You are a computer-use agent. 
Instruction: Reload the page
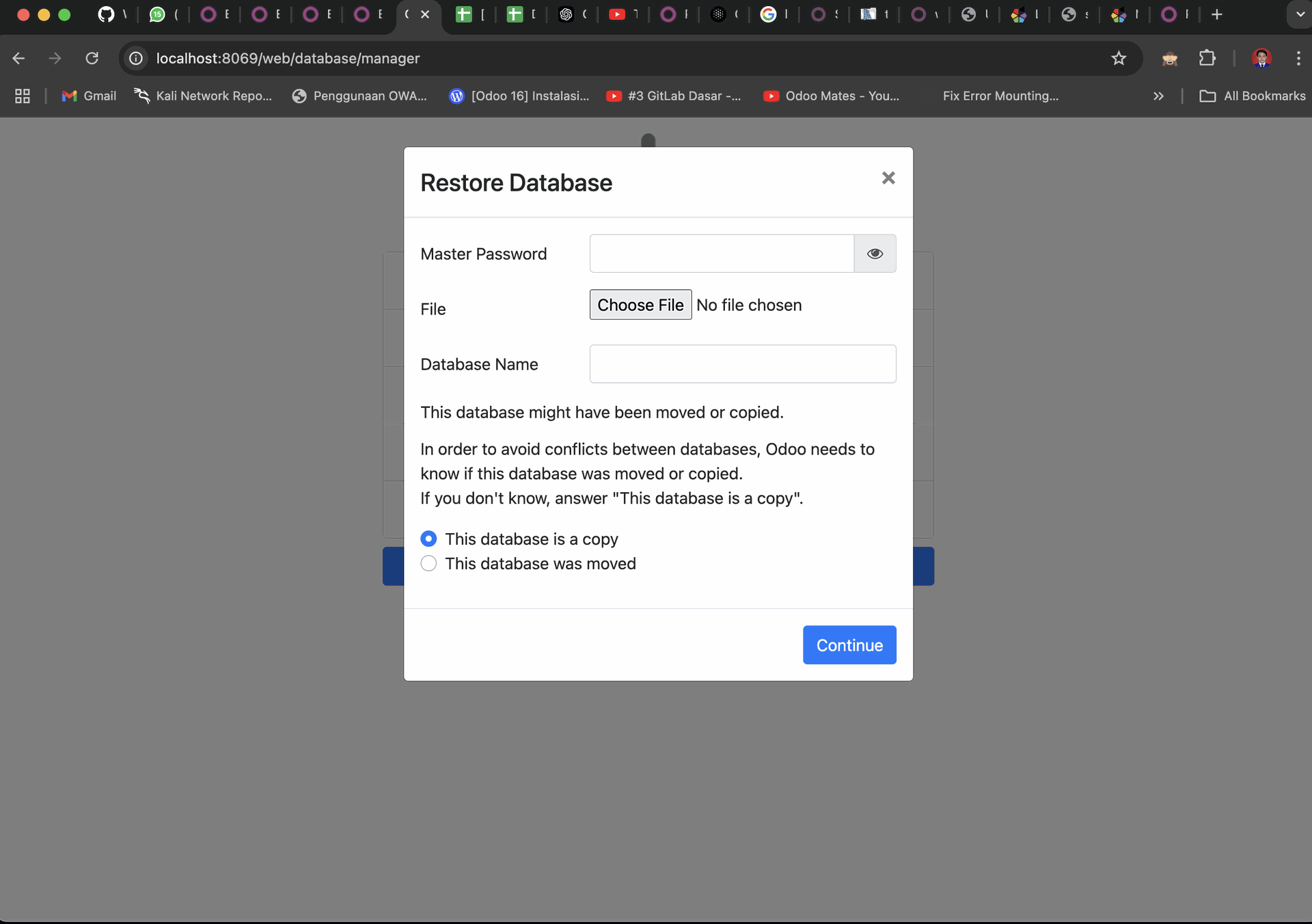click(x=92, y=59)
